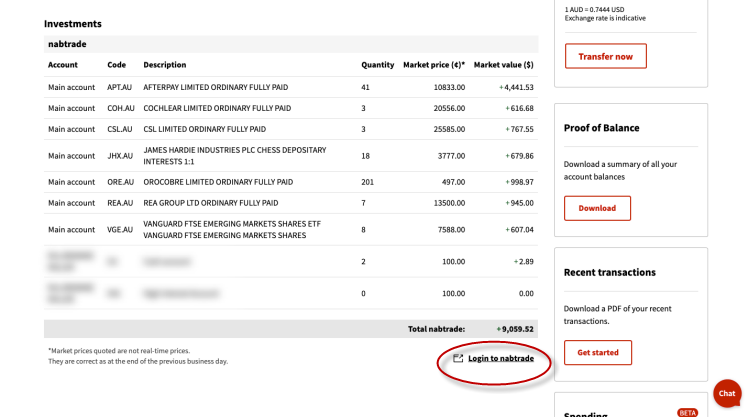Select the APT.AU code cell
The image size is (750, 417).
[x=119, y=88]
